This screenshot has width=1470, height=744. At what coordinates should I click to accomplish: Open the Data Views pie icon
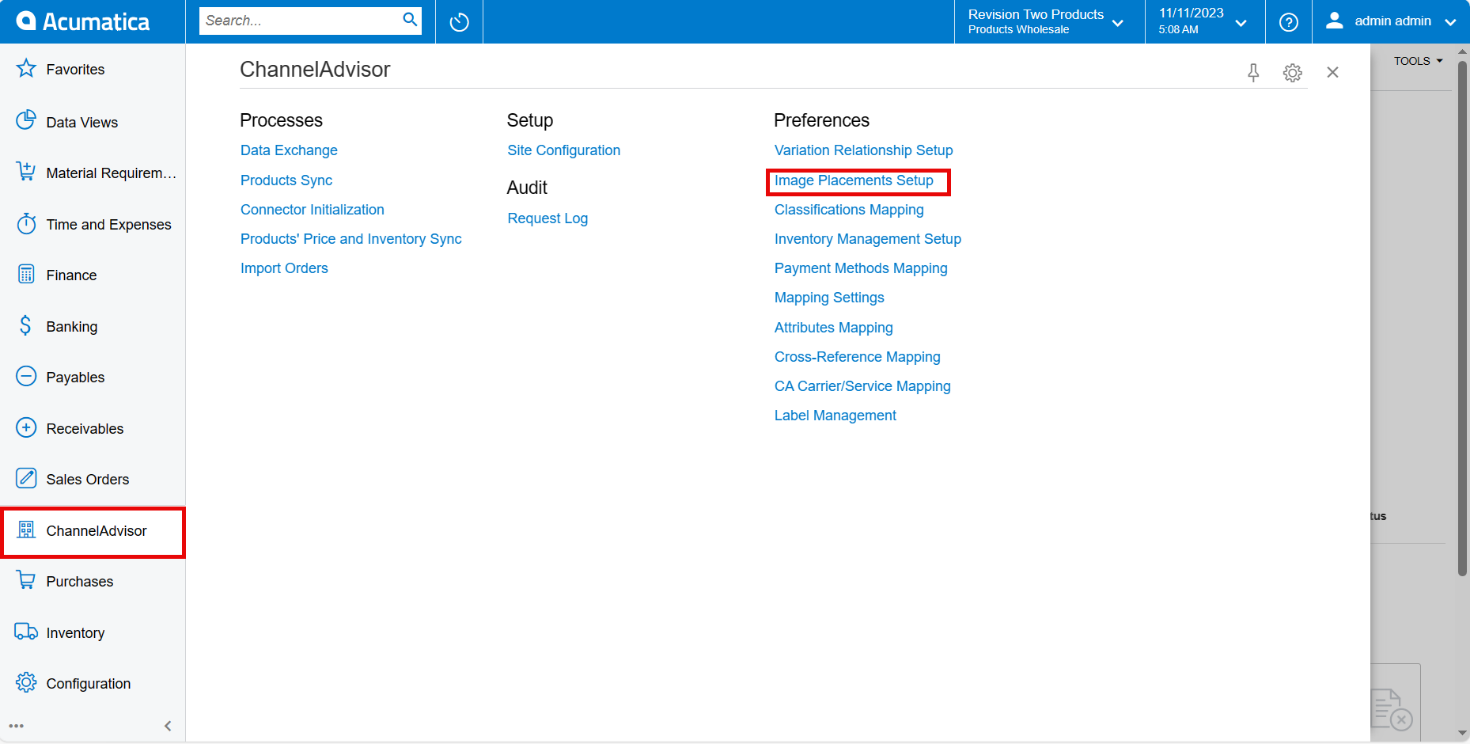[x=26, y=121]
